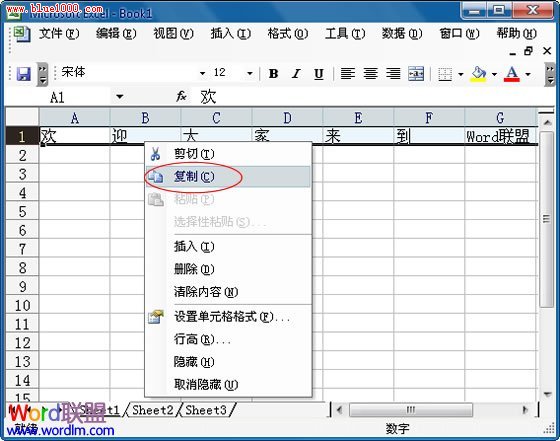Click horizontal scrollbar left arrow
Image resolution: width=560 pixels, height=441 pixels.
click(x=339, y=410)
